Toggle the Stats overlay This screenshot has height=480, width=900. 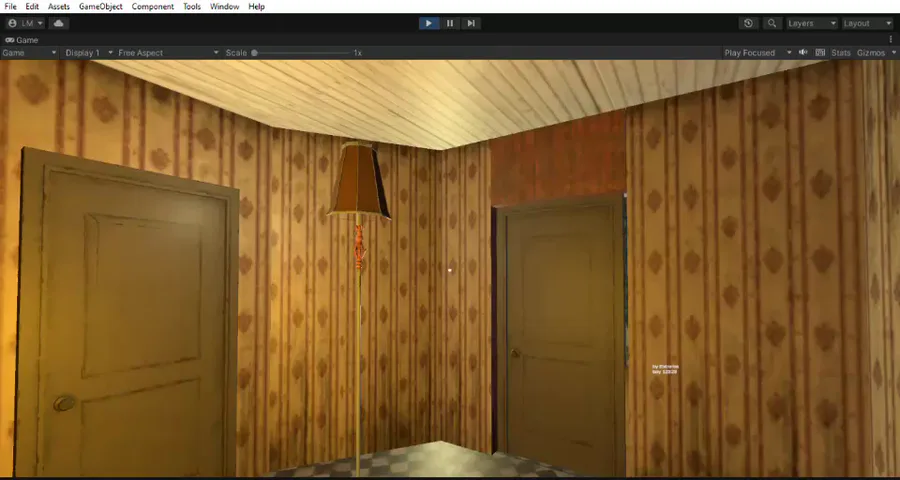pyautogui.click(x=841, y=53)
